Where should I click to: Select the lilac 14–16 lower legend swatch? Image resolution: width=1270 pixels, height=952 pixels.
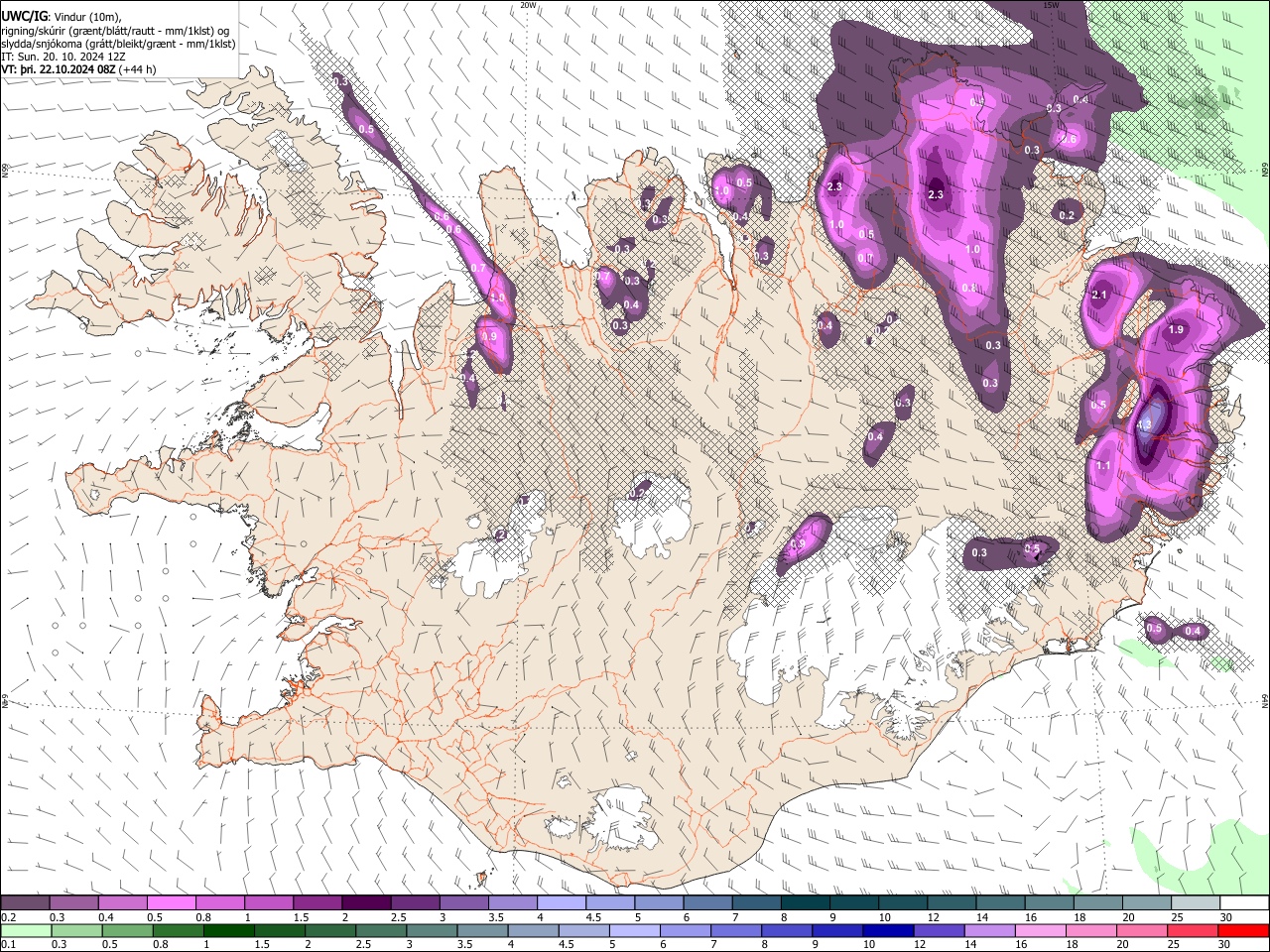988,930
